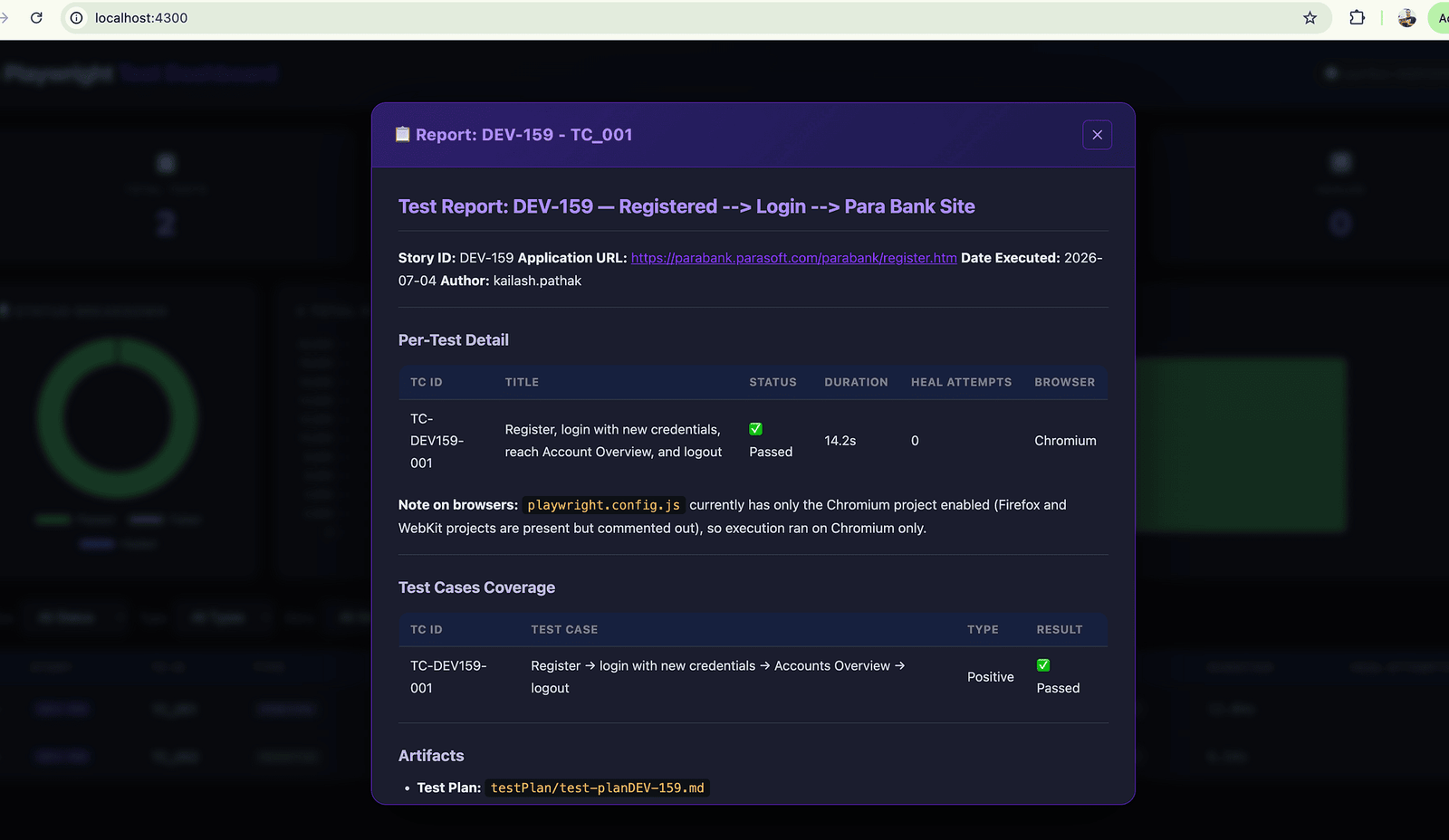Viewport: 1449px width, 840px height.
Task: Click the TEST CASE column header
Action: pyautogui.click(x=564, y=629)
